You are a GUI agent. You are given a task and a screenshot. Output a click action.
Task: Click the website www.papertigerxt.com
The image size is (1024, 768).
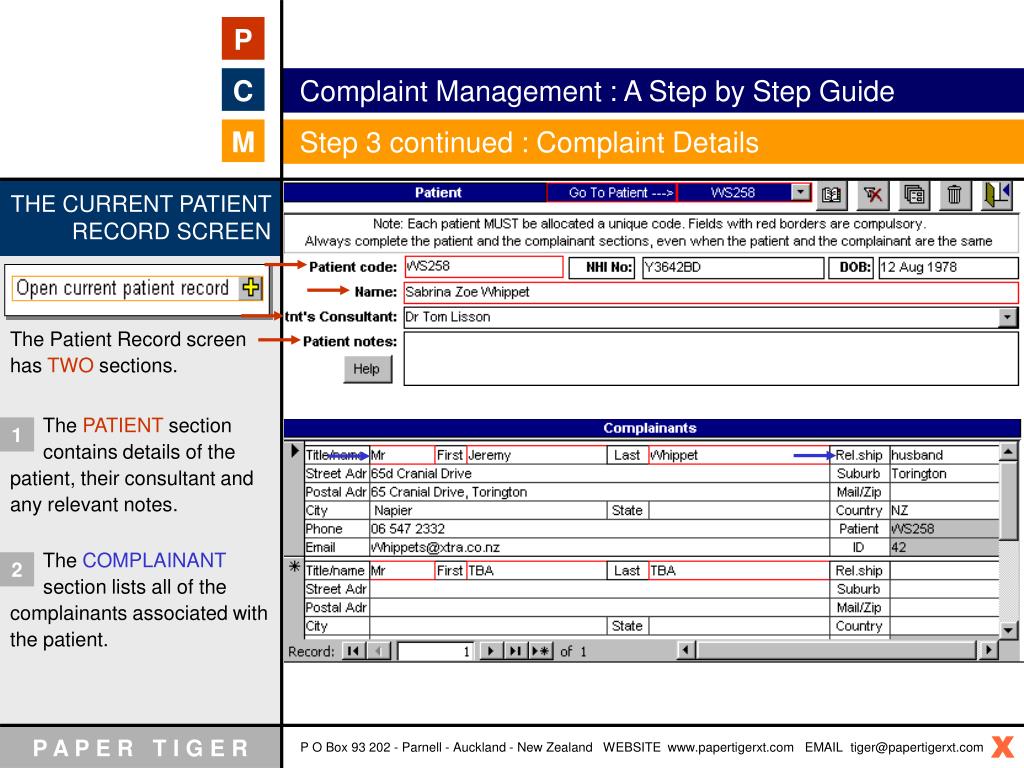point(730,747)
